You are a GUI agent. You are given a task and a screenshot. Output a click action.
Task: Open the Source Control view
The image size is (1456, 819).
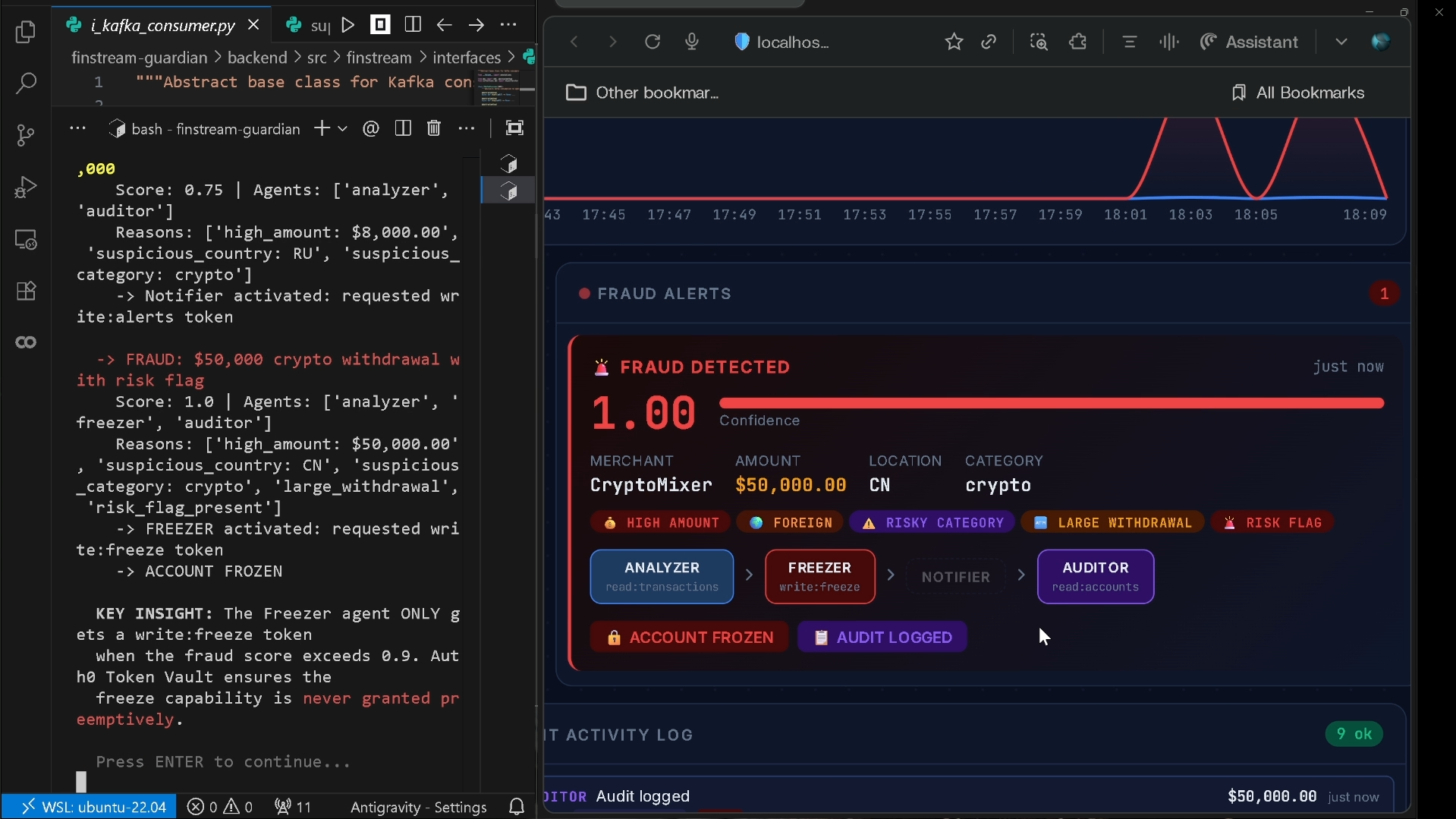(26, 135)
